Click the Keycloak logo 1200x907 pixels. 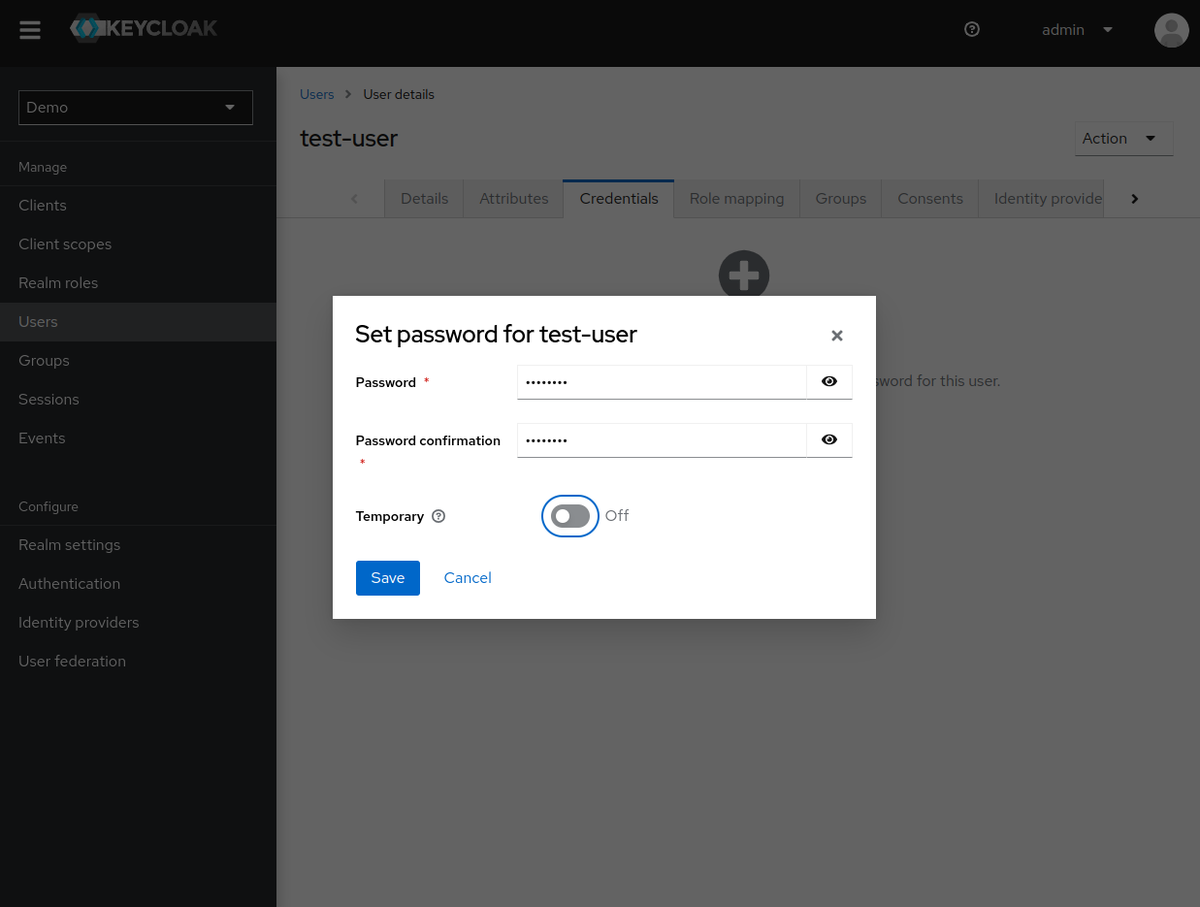tap(143, 29)
